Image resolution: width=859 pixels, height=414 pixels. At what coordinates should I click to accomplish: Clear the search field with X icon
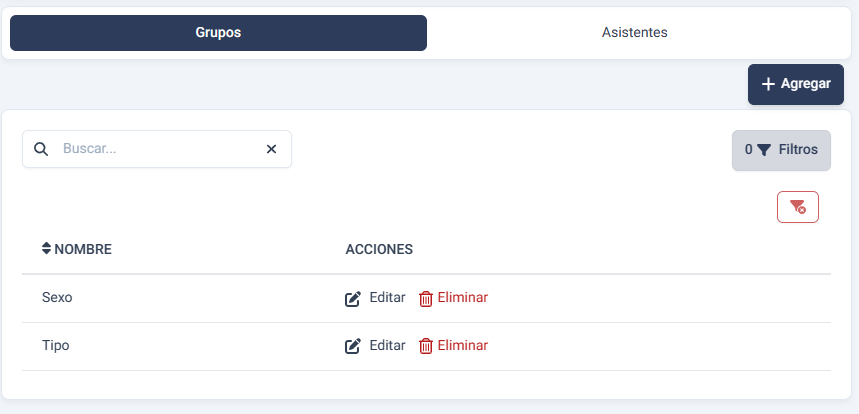[x=271, y=149]
